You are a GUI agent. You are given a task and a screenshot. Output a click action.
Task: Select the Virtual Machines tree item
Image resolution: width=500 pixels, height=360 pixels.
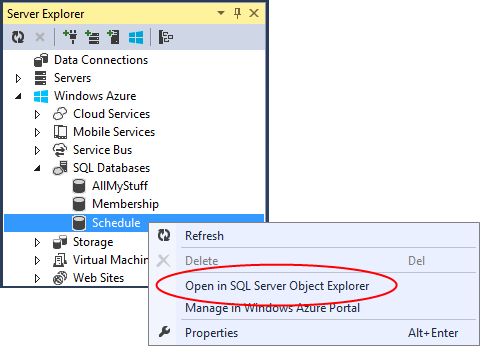pos(110,260)
